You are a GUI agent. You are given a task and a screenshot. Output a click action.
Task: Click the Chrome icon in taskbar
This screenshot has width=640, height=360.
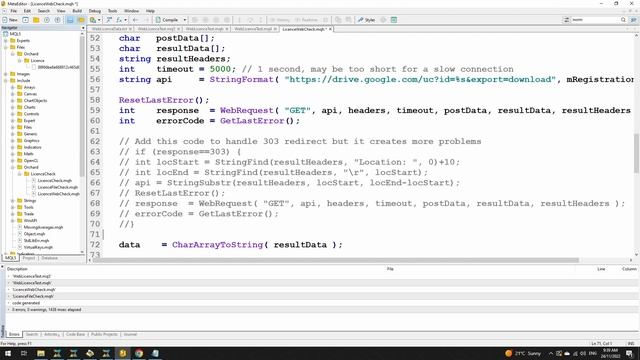point(139,353)
